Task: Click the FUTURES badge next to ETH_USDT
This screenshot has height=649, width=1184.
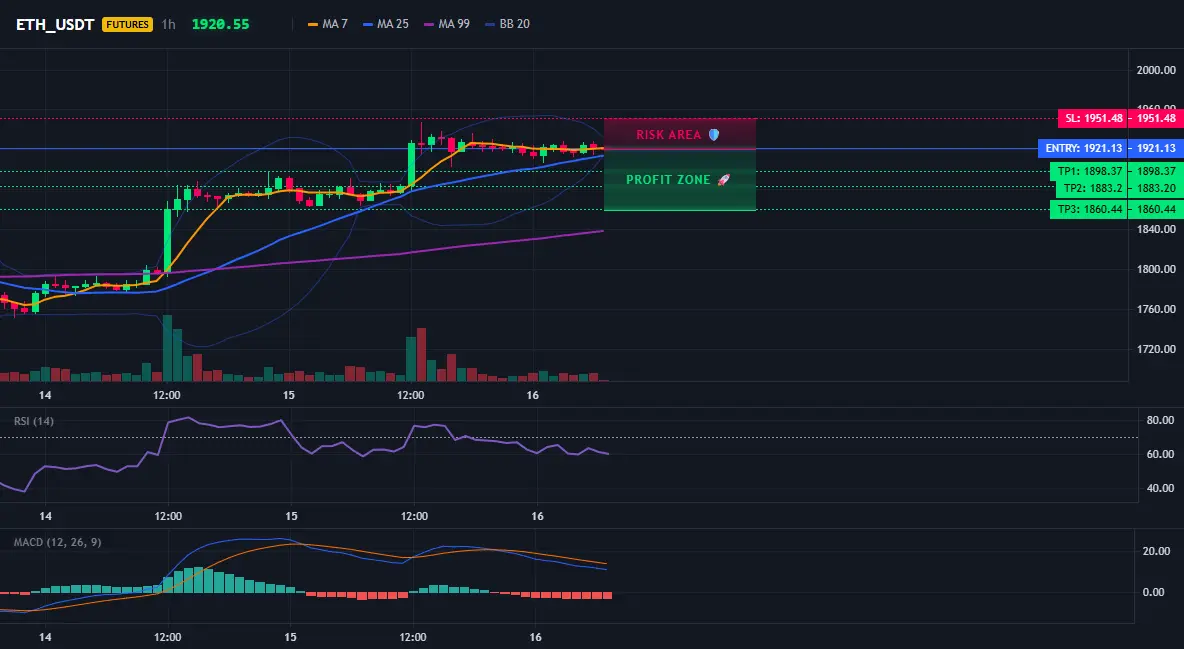Action: 127,24
